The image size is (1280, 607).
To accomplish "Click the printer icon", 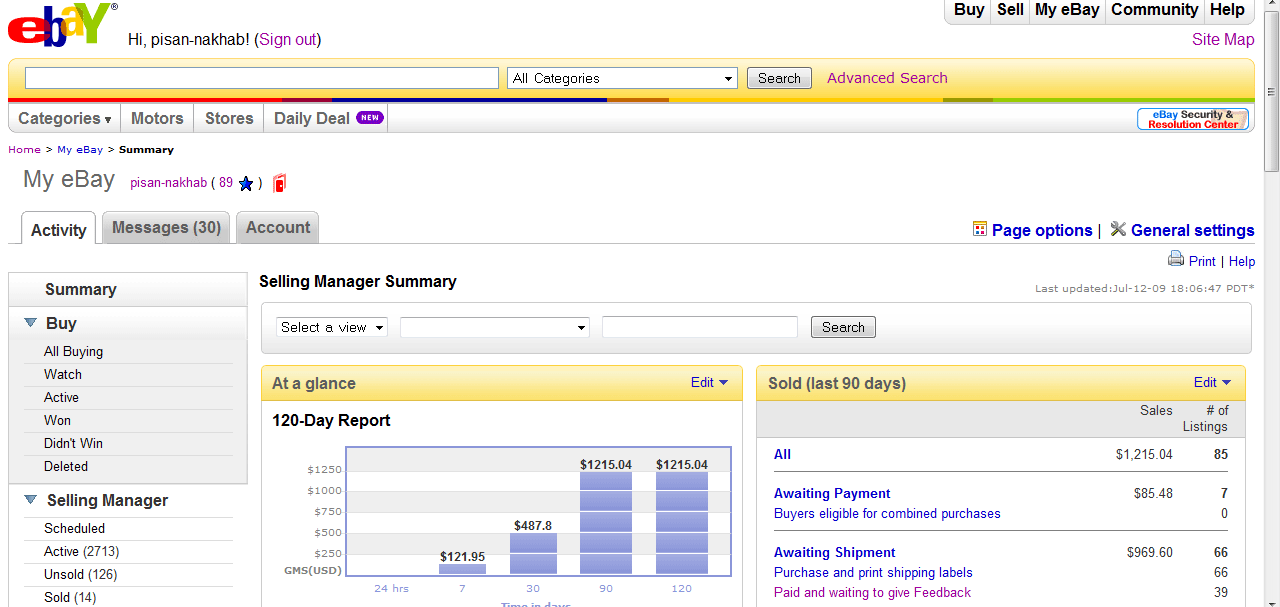I will point(1176,259).
